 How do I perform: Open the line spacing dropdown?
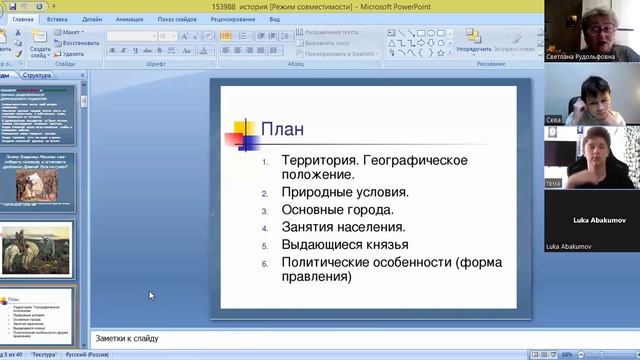pyautogui.click(x=286, y=36)
